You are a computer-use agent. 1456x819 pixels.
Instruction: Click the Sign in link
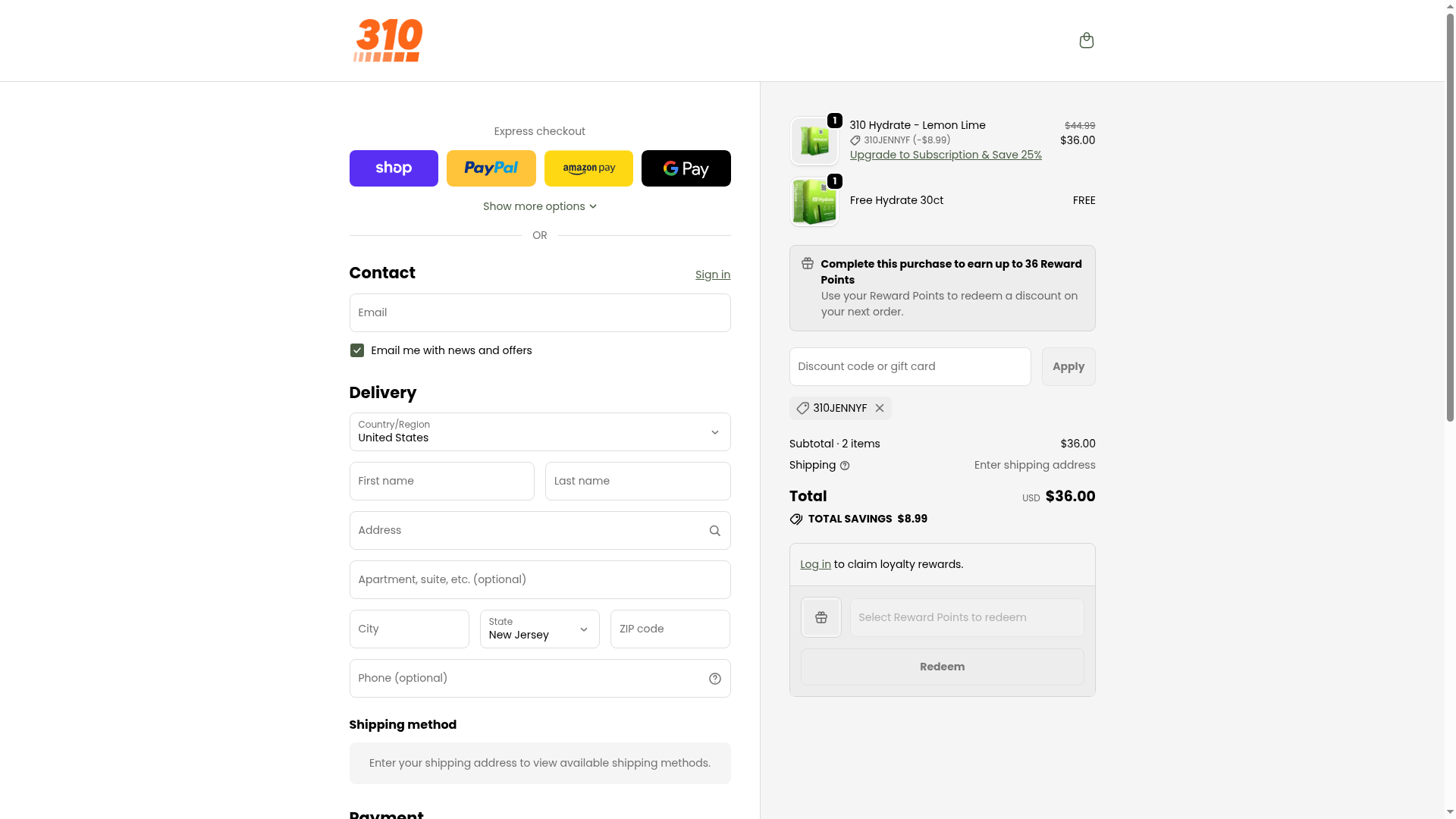coord(713,275)
